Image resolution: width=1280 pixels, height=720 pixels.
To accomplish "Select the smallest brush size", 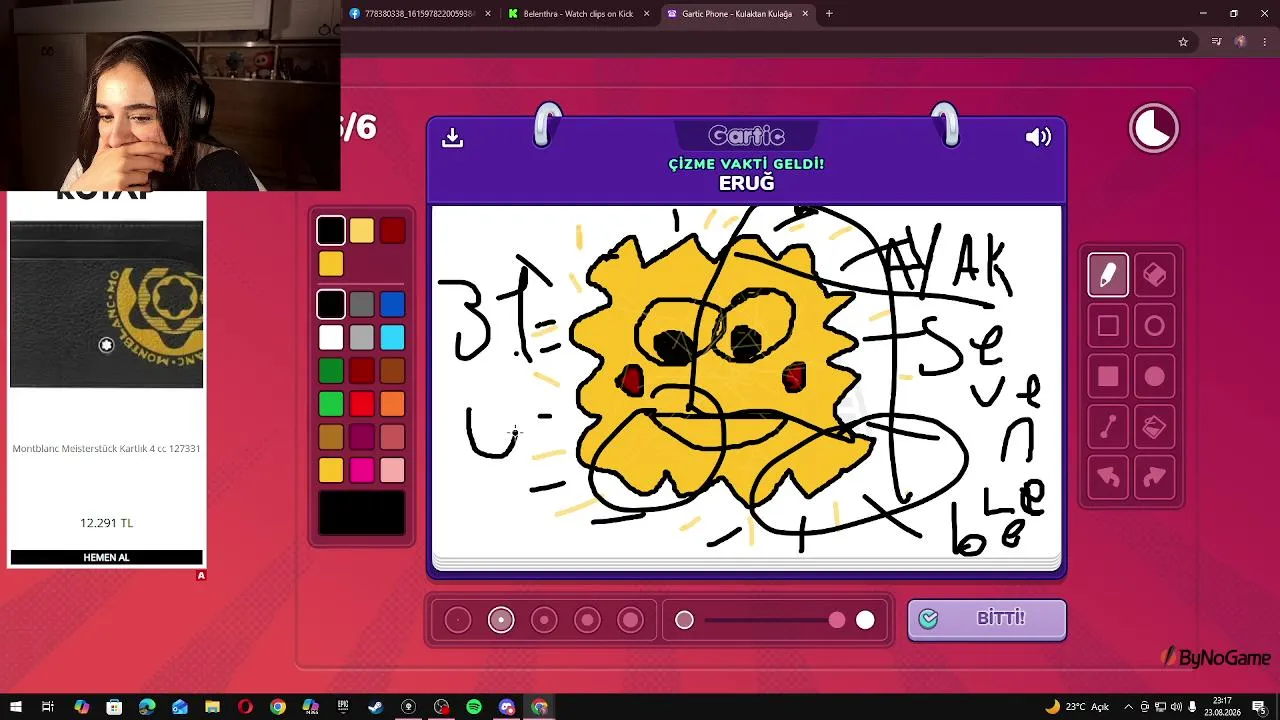I will [458, 621].
